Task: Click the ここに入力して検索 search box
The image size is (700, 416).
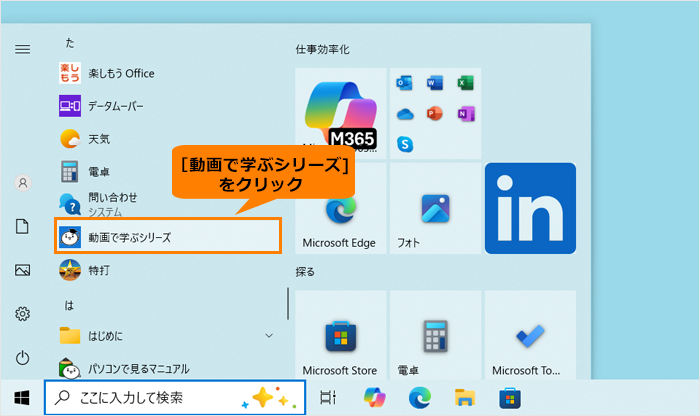Action: coord(175,397)
